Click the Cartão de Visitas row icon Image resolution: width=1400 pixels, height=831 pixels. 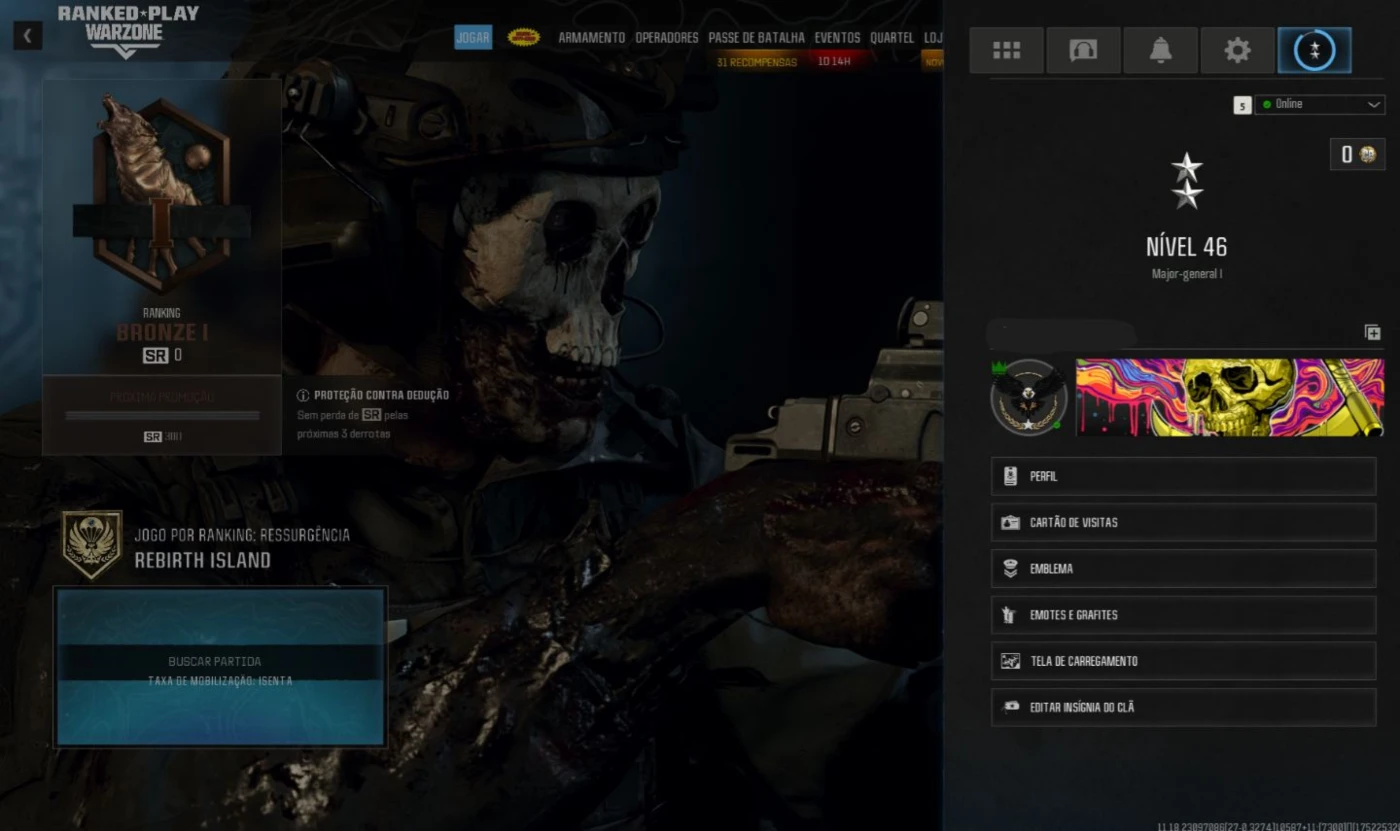(1010, 522)
